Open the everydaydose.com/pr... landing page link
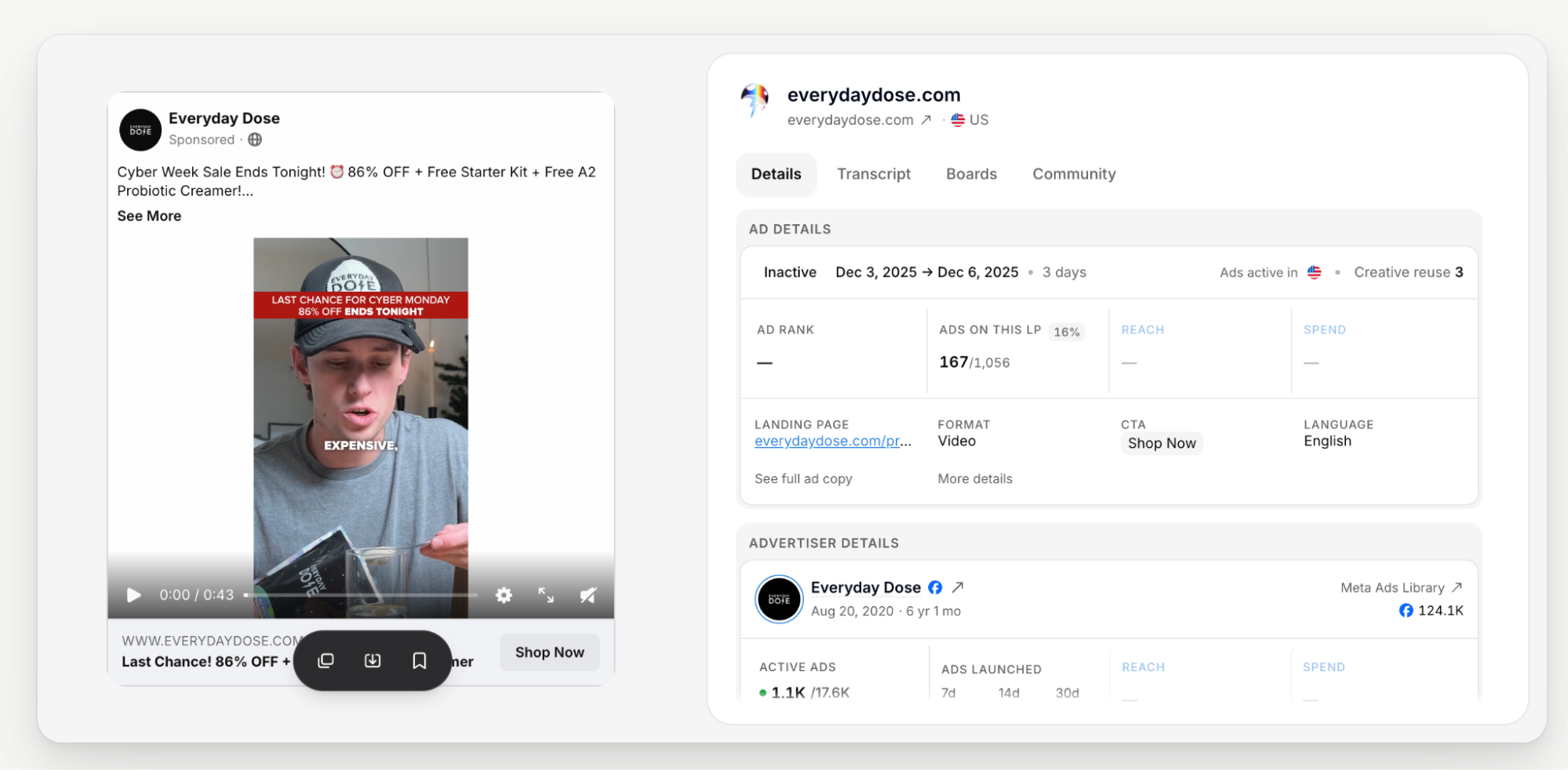Viewport: 1568px width, 770px height. (833, 441)
